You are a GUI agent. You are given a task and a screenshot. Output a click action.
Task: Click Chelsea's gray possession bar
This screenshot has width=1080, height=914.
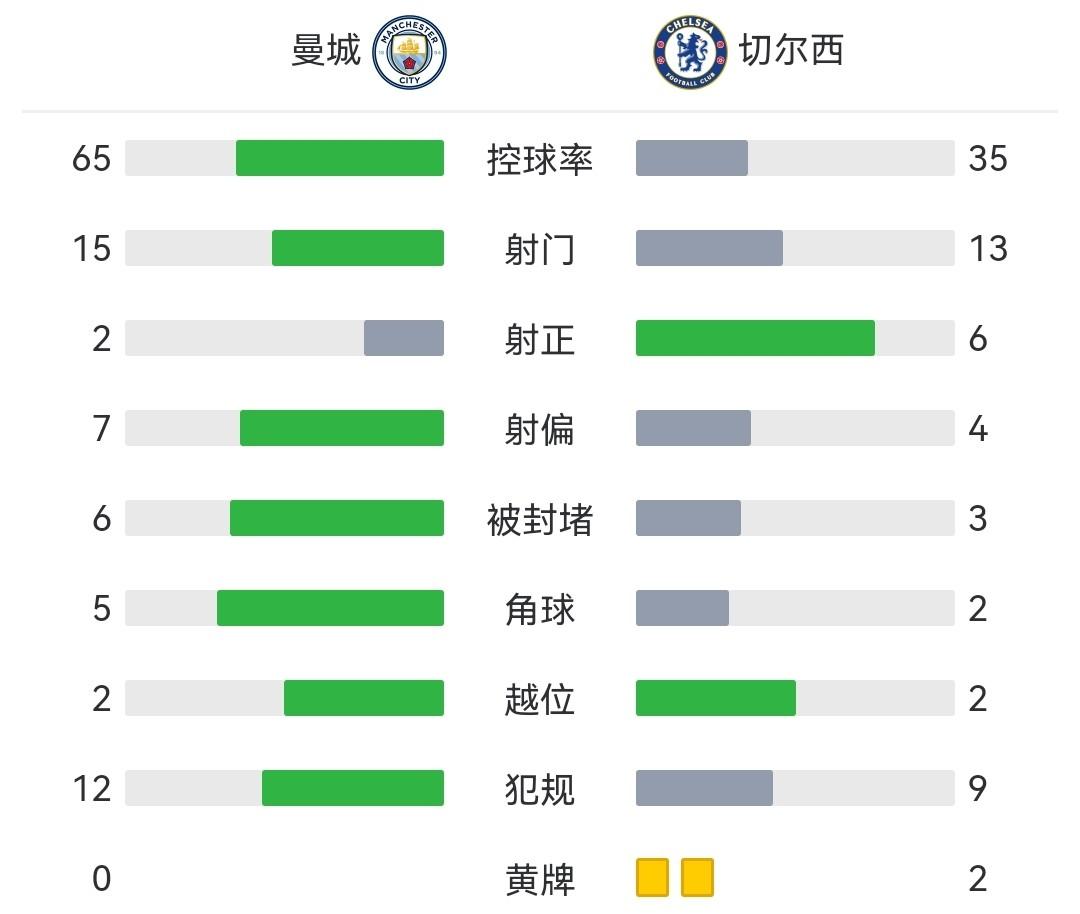pos(692,158)
